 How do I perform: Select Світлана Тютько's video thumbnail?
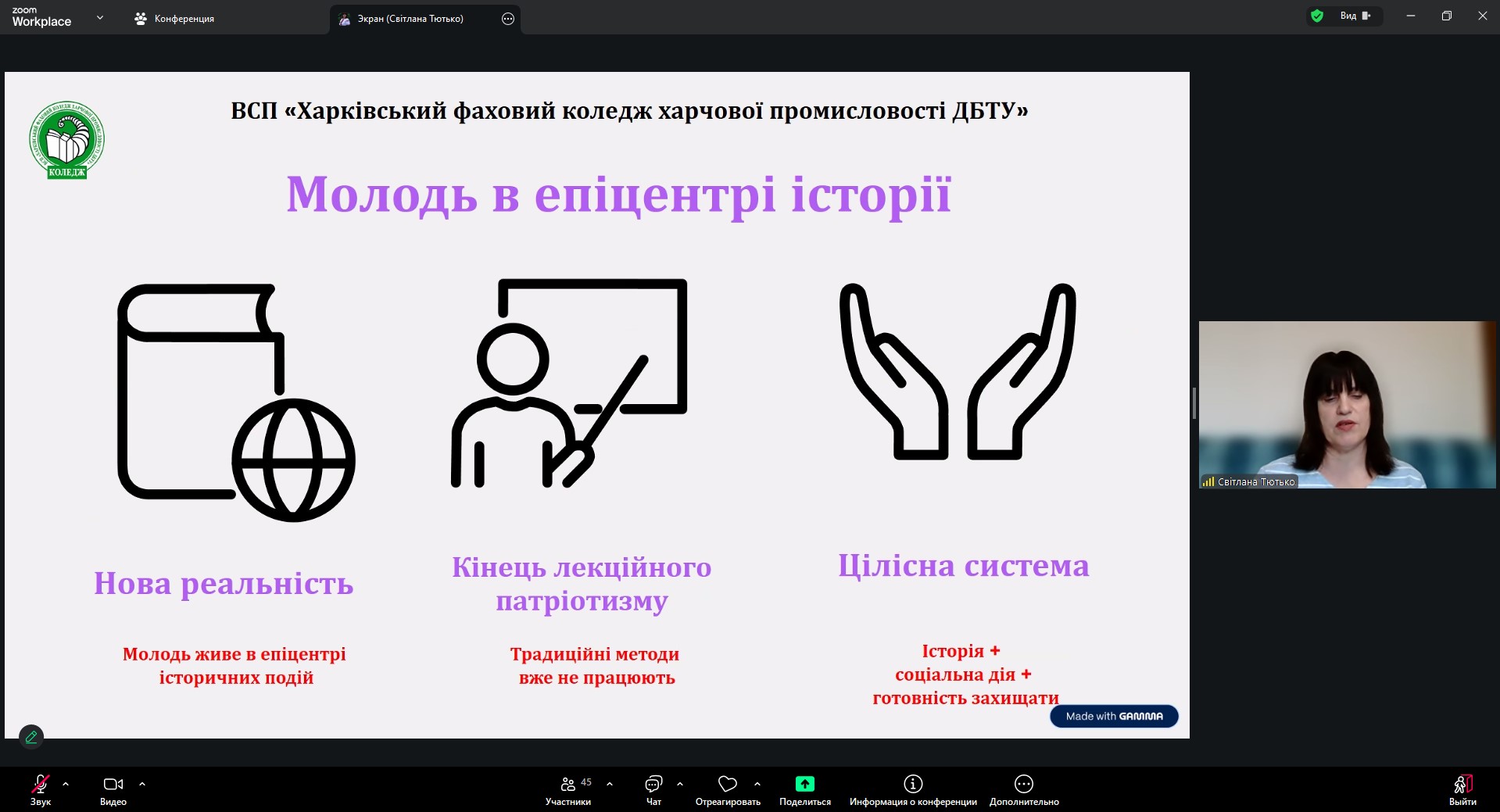1346,404
